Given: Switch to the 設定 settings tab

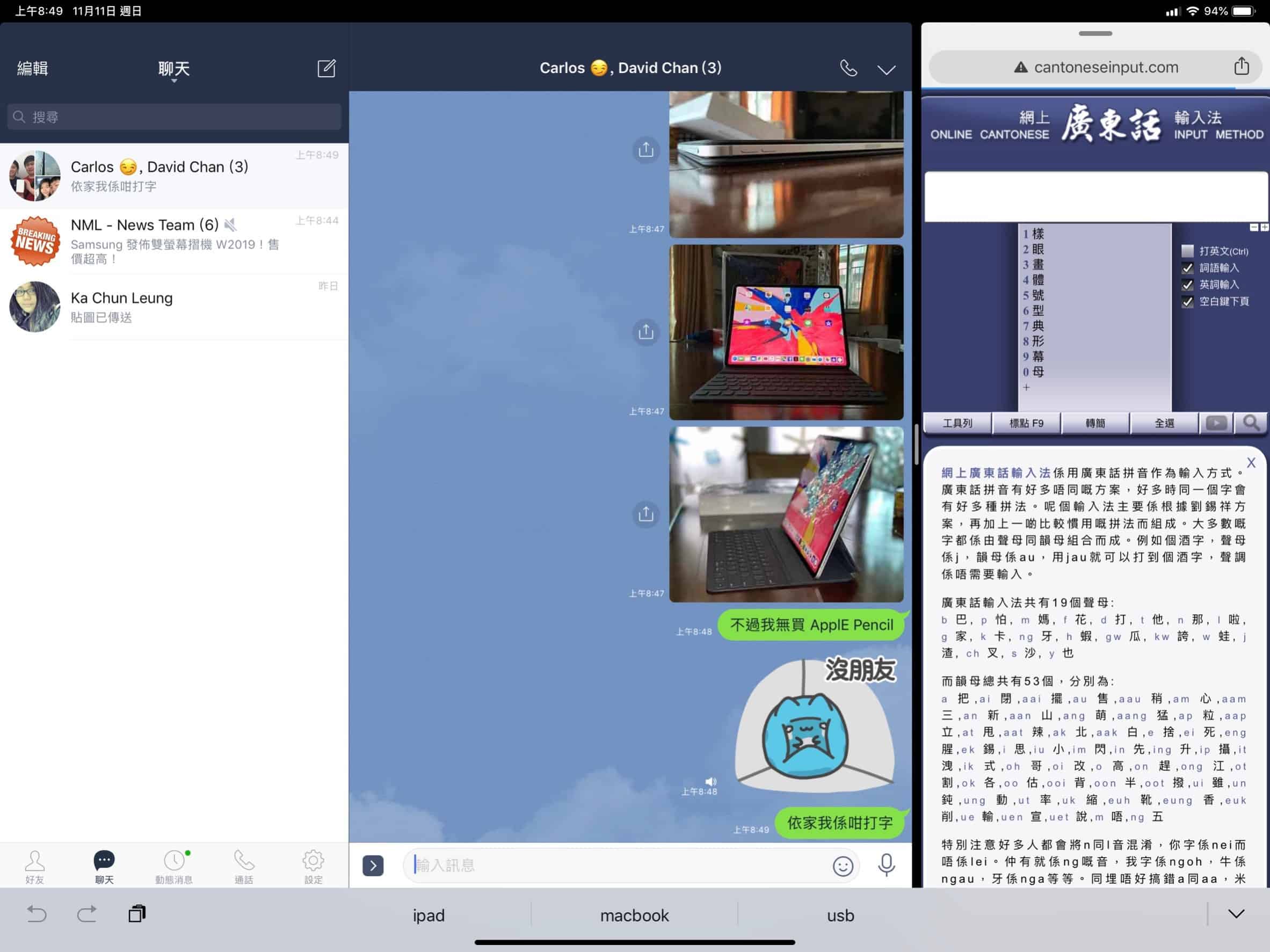Looking at the screenshot, I should coord(313,867).
